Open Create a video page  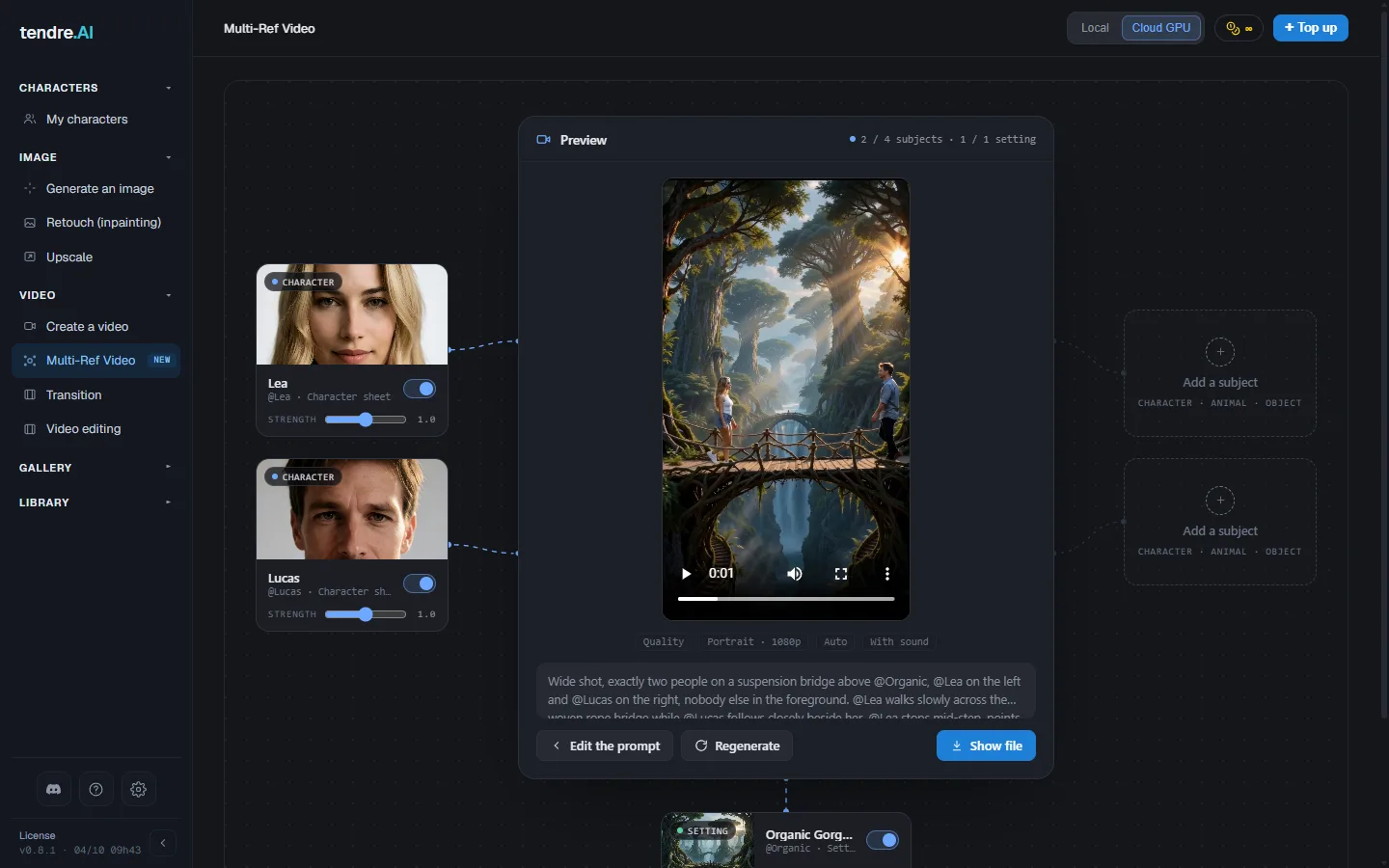point(95,327)
